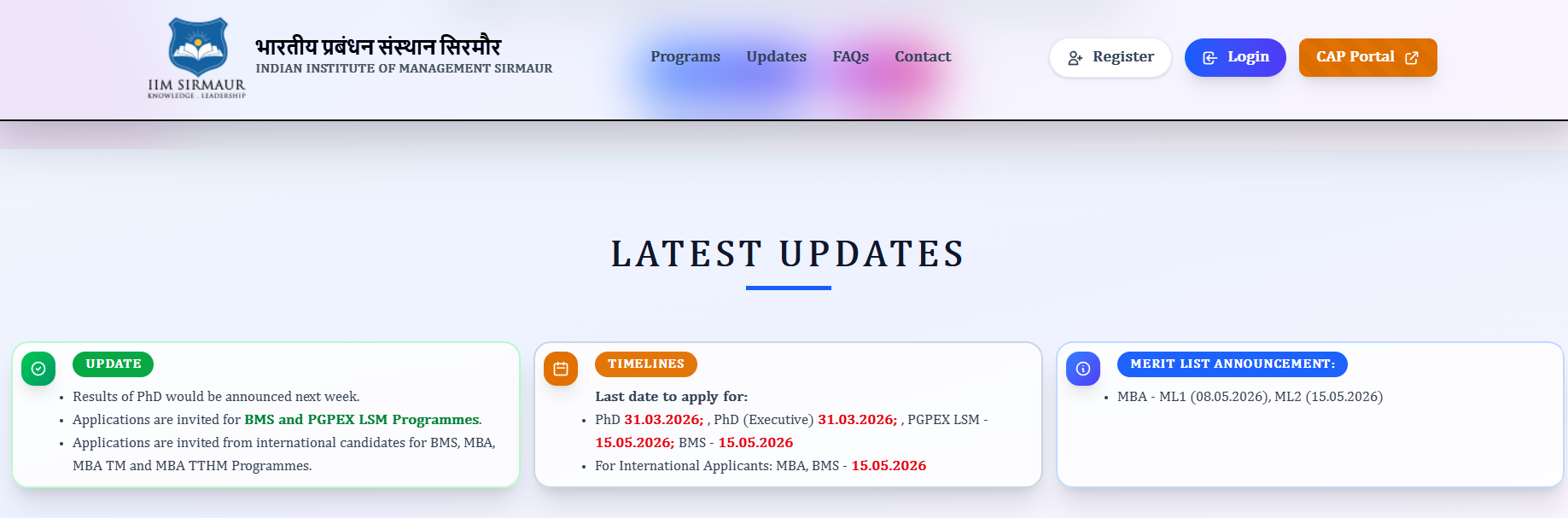The height and width of the screenshot is (518, 1568).
Task: Click the Register button
Action: [x=1110, y=57]
